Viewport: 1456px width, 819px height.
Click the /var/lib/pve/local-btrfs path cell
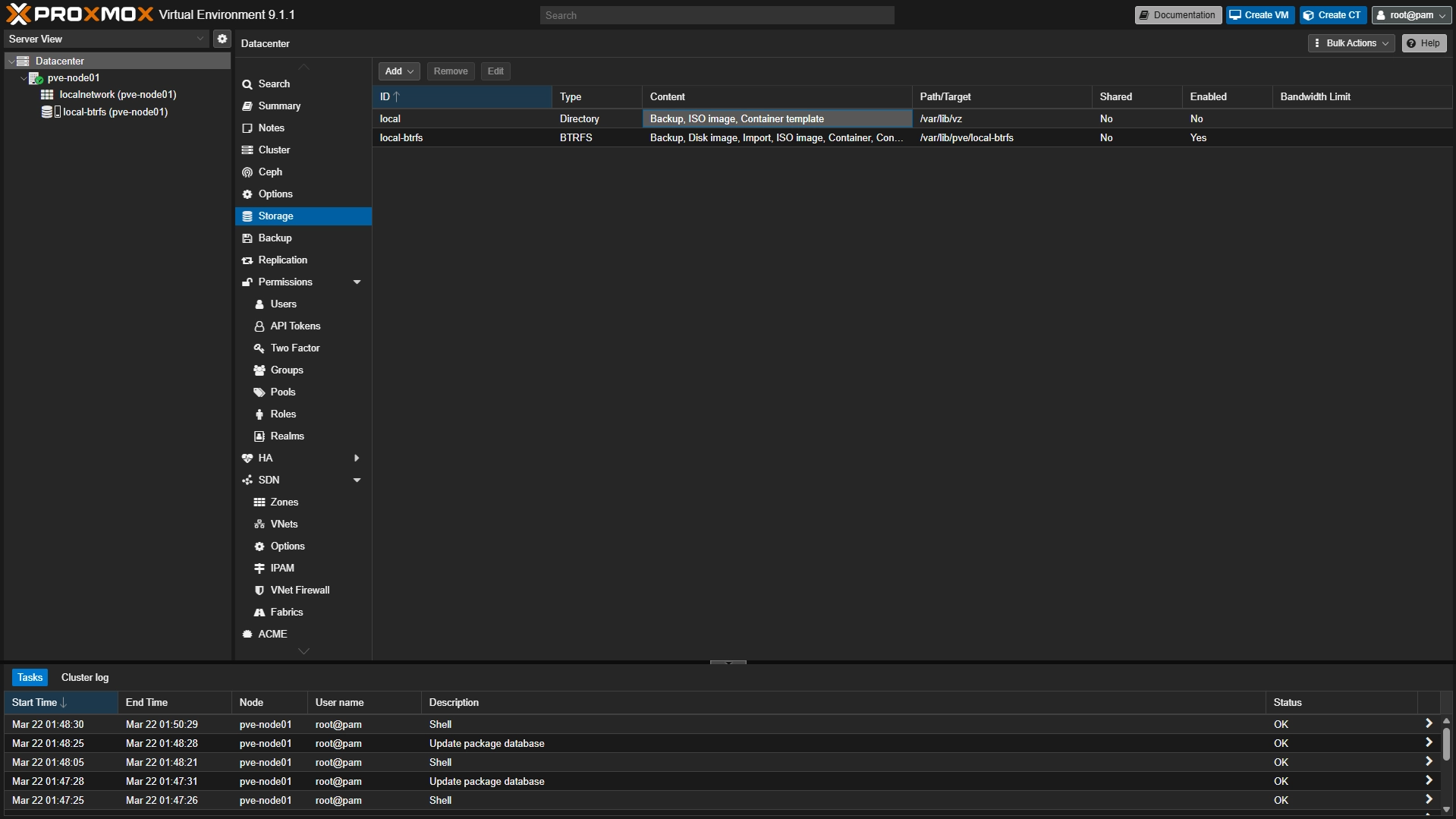(x=1002, y=138)
